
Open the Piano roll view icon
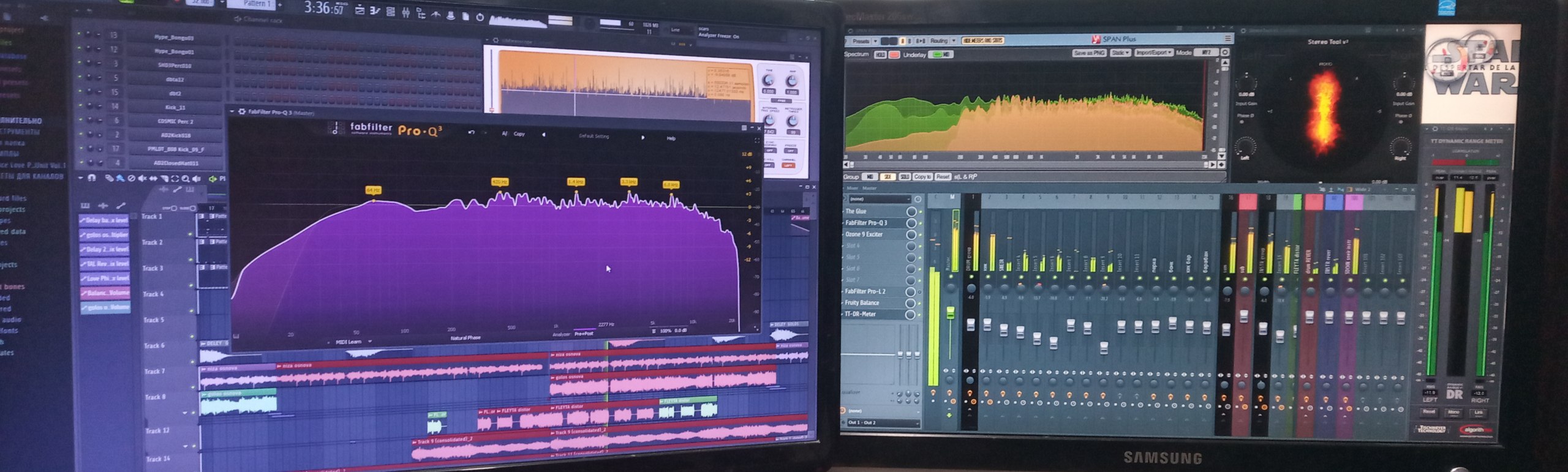(x=375, y=12)
